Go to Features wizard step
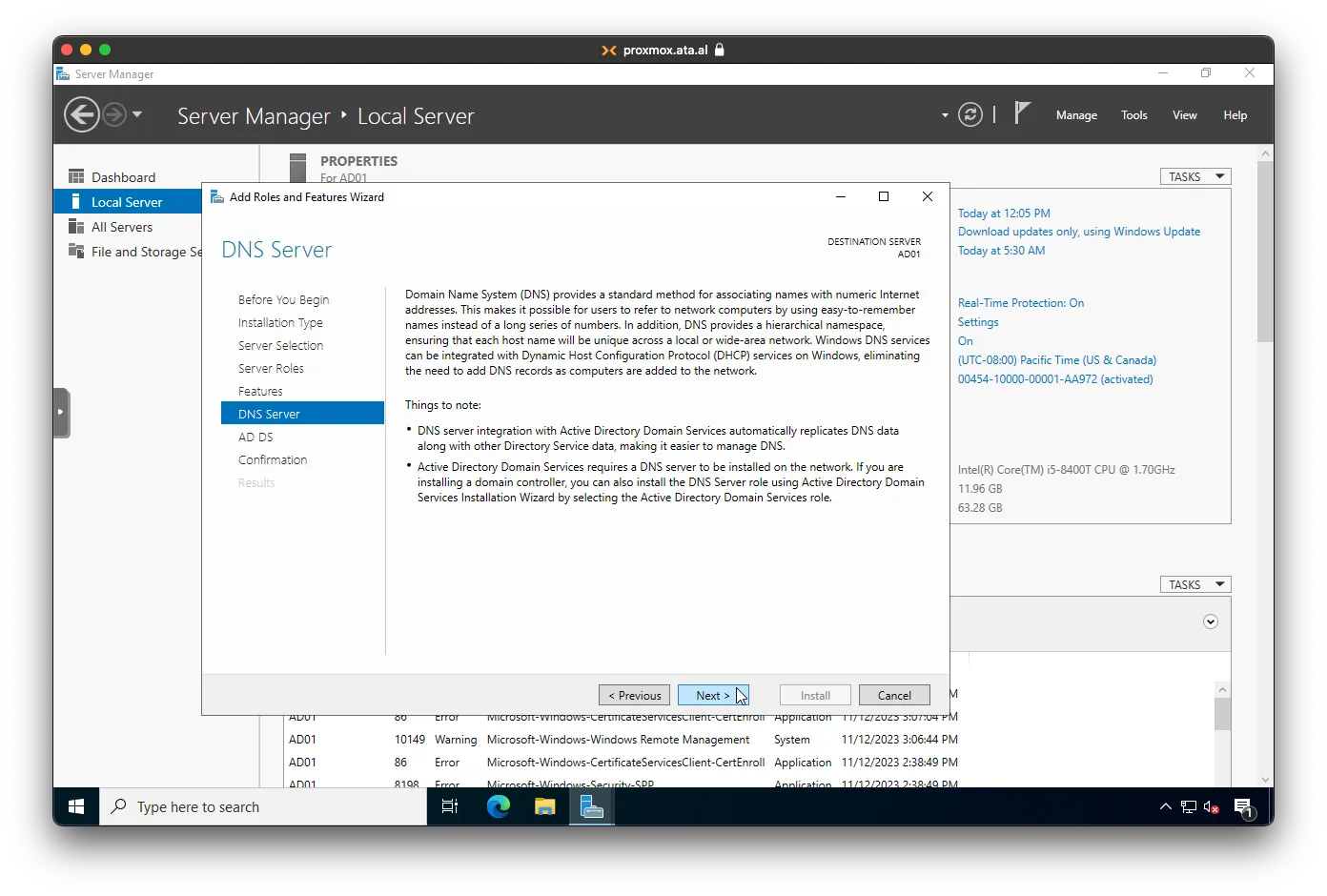This screenshot has height=896, width=1327. tap(260, 391)
